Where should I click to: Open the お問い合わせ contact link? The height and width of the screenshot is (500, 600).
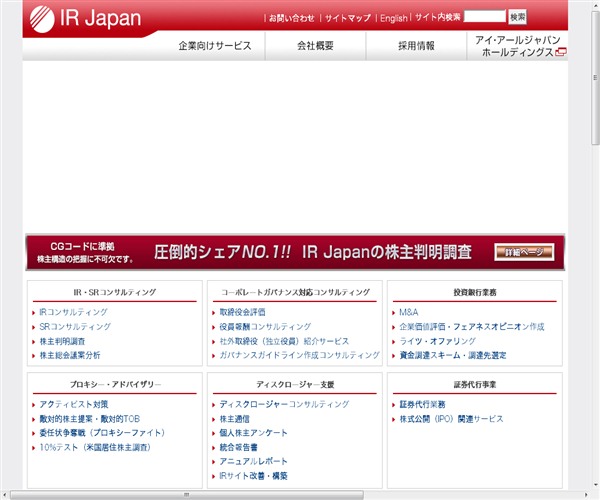click(x=291, y=18)
